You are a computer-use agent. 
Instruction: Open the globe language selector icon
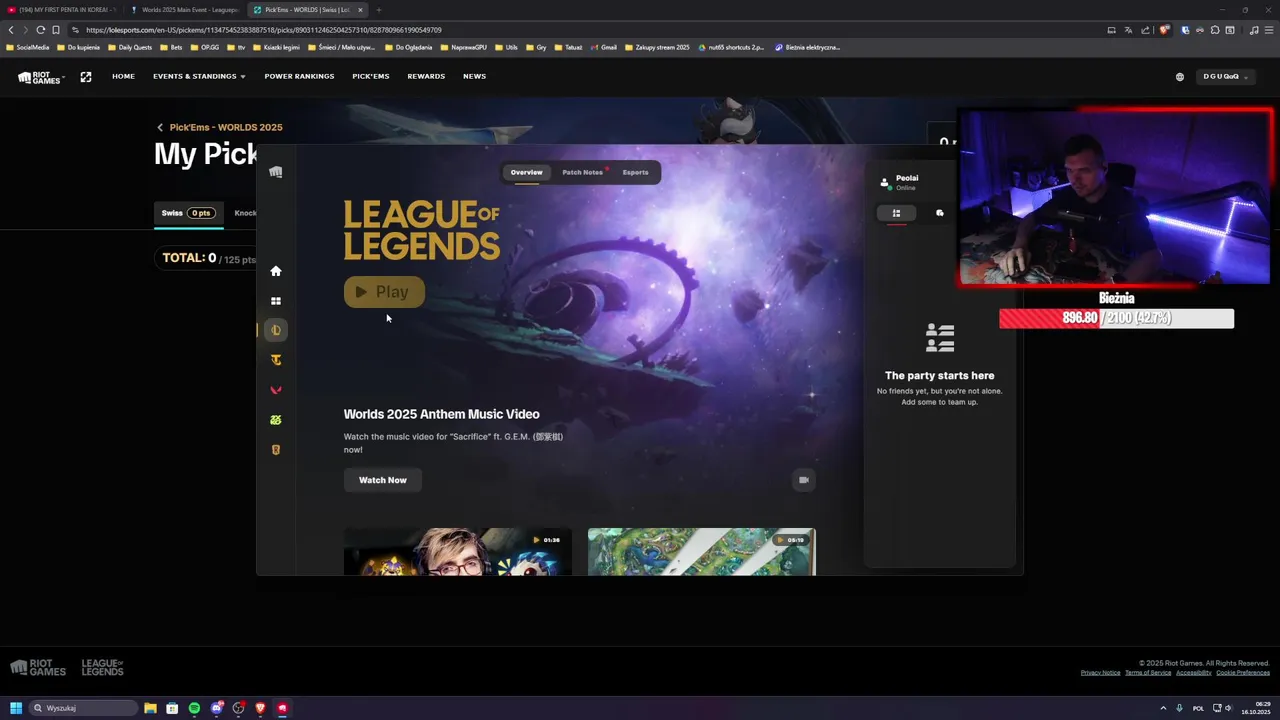click(x=1180, y=77)
